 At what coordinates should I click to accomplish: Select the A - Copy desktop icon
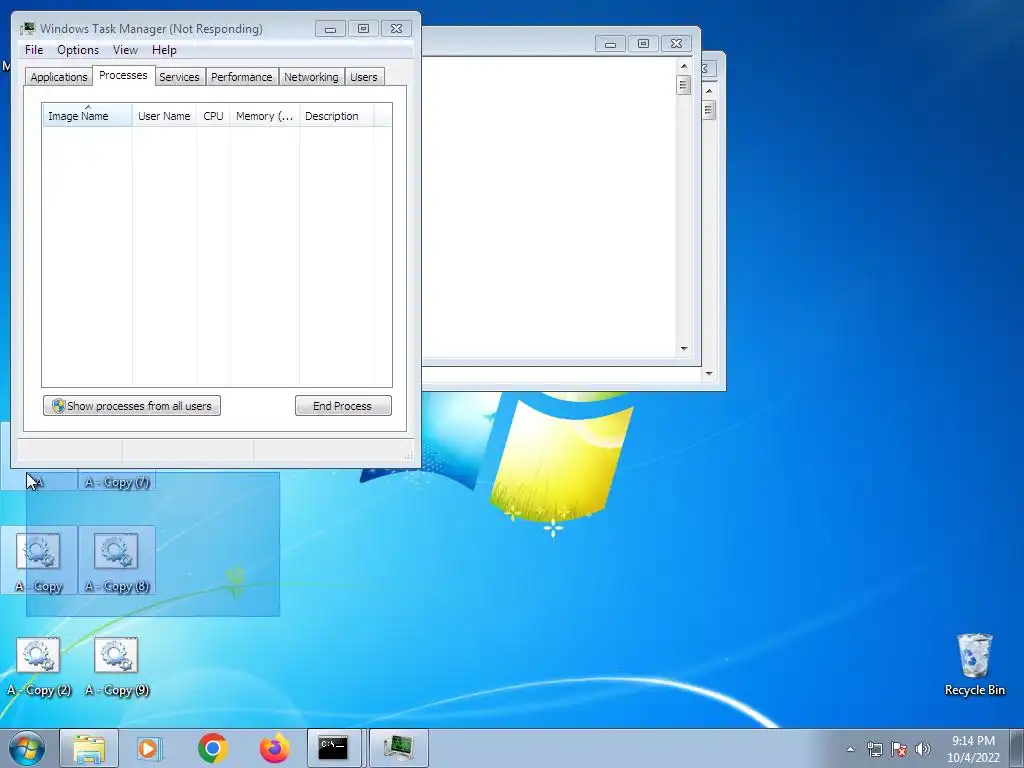tap(39, 562)
